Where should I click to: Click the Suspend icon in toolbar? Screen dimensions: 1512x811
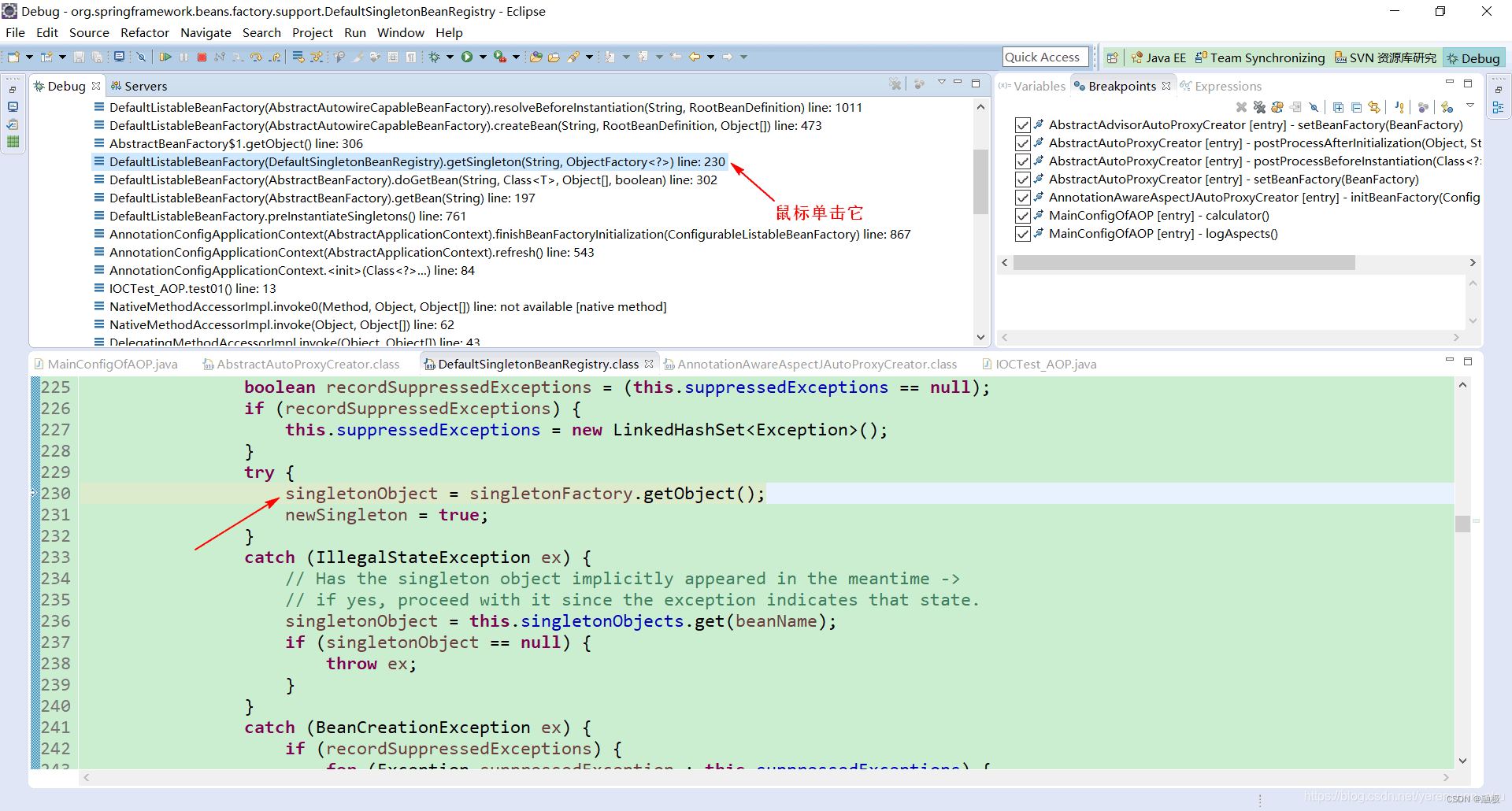pyautogui.click(x=183, y=57)
